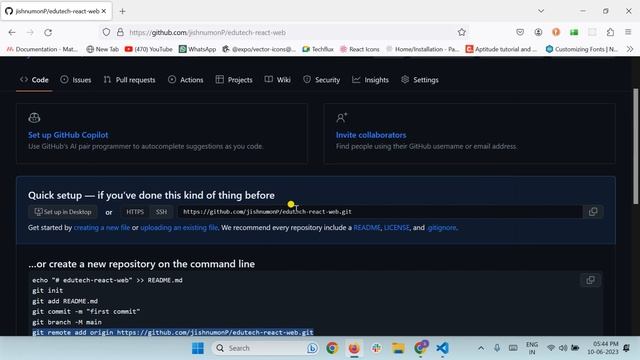Screen dimensions: 640x360
Task: Open File Explorer from the taskbar
Action: tap(398, 348)
